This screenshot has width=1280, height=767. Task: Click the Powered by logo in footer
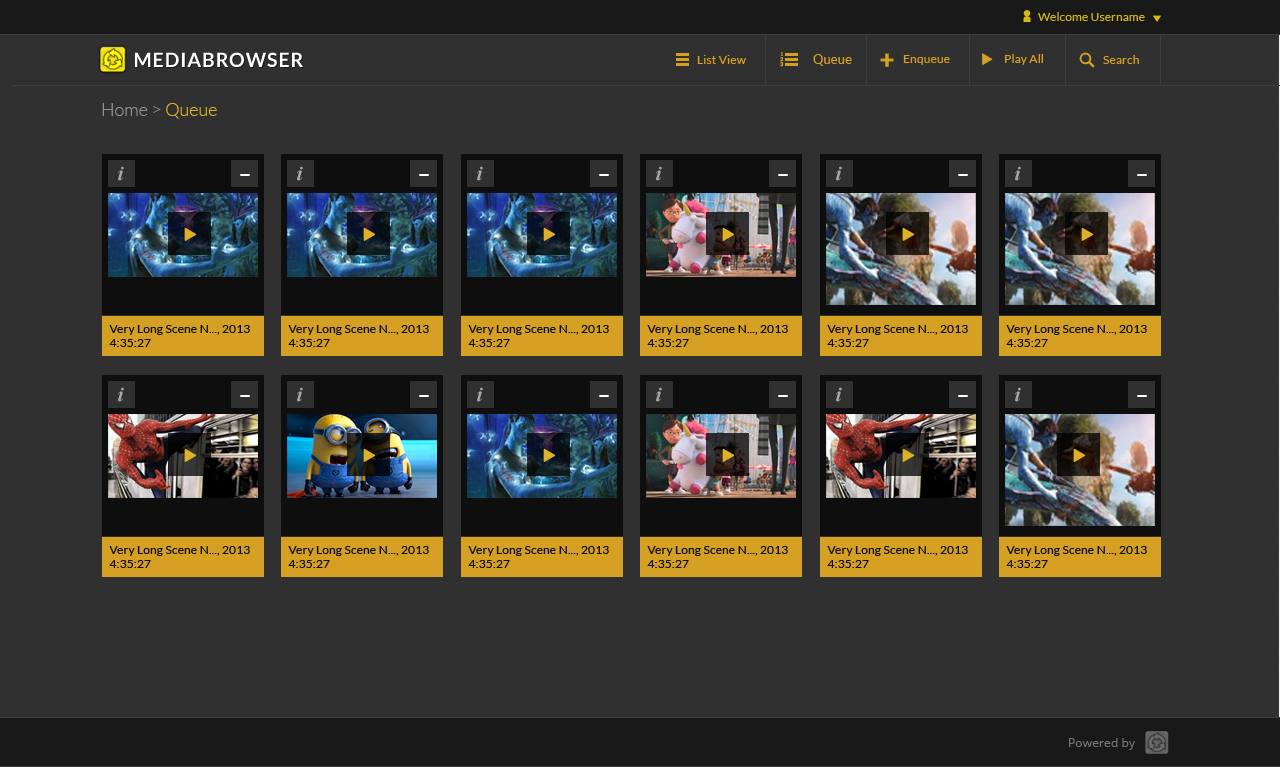pyautogui.click(x=1156, y=743)
